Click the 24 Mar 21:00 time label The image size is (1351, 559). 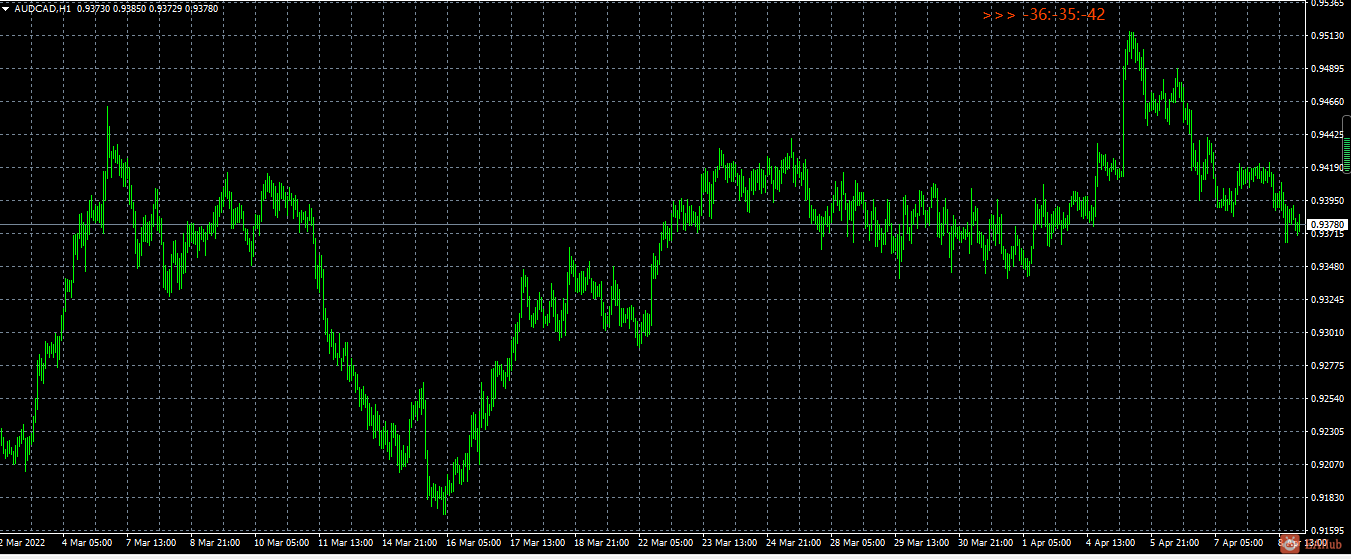pos(794,543)
